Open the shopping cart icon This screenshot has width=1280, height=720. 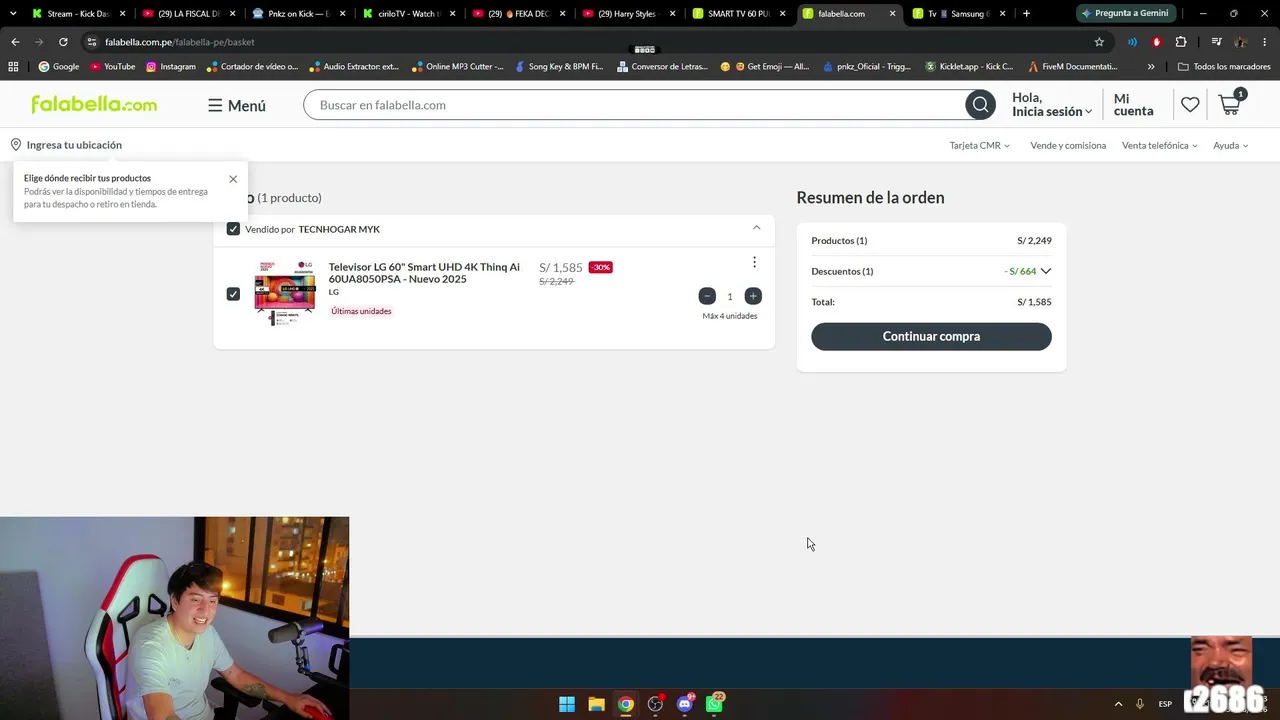click(x=1230, y=103)
